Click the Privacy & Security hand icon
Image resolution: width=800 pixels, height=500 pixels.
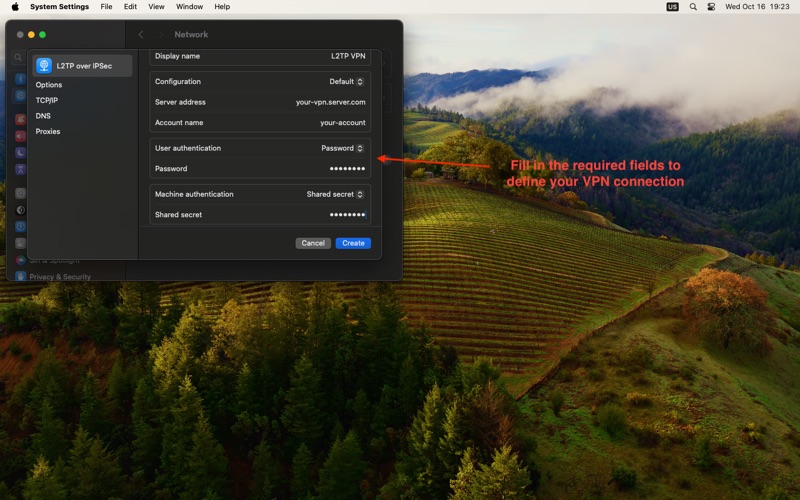coord(20,277)
